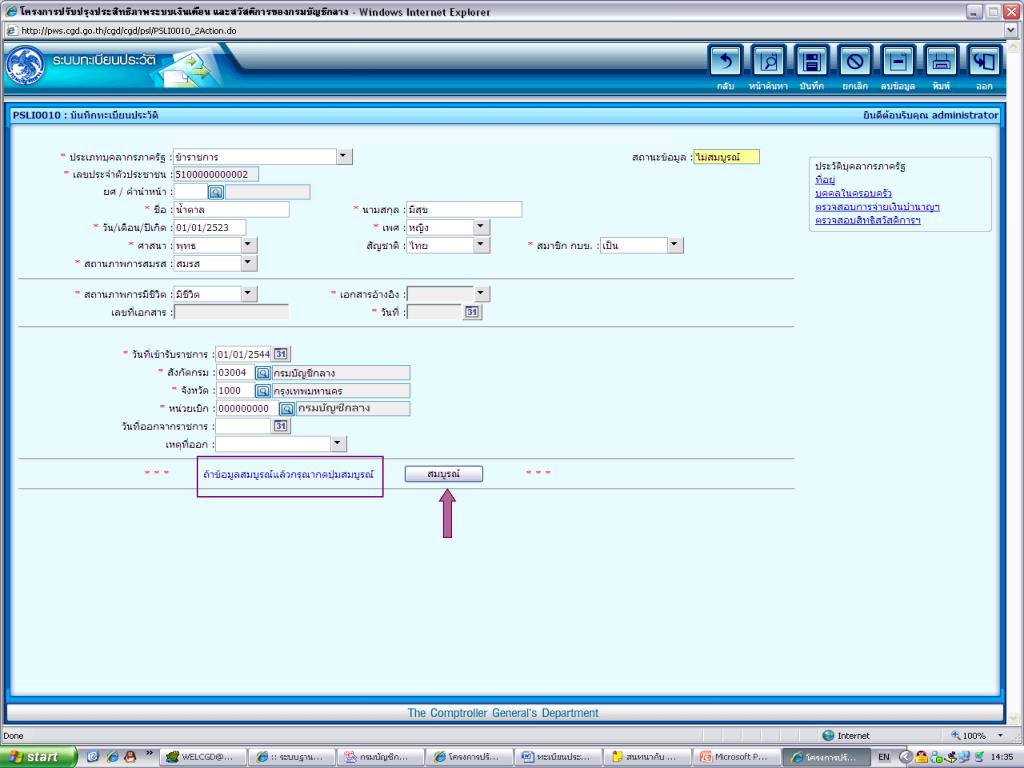Image resolution: width=1024 pixels, height=768 pixels.
Task: Open the lookup icon beside จังหวัด 1000
Action: click(263, 391)
